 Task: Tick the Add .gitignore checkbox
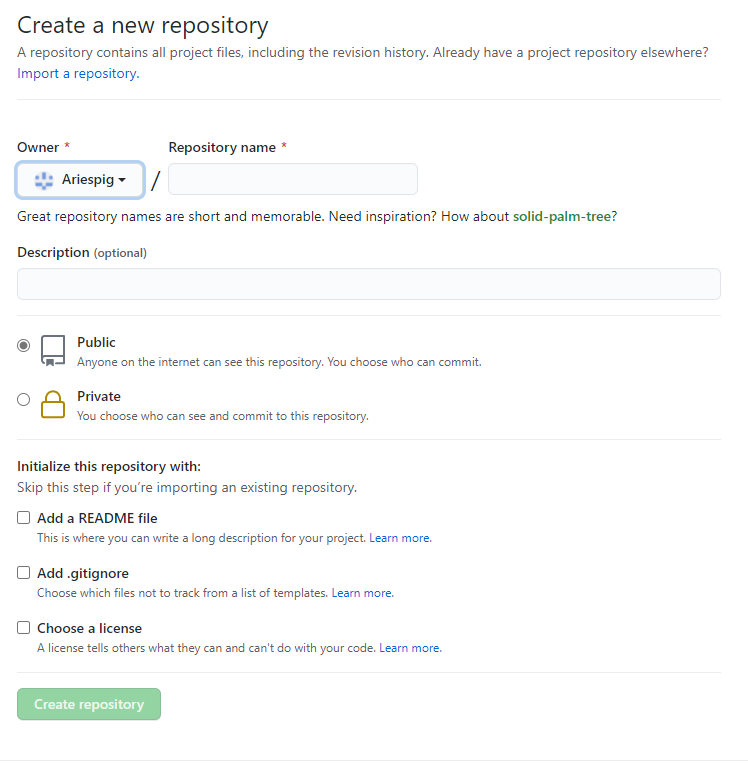[24, 573]
